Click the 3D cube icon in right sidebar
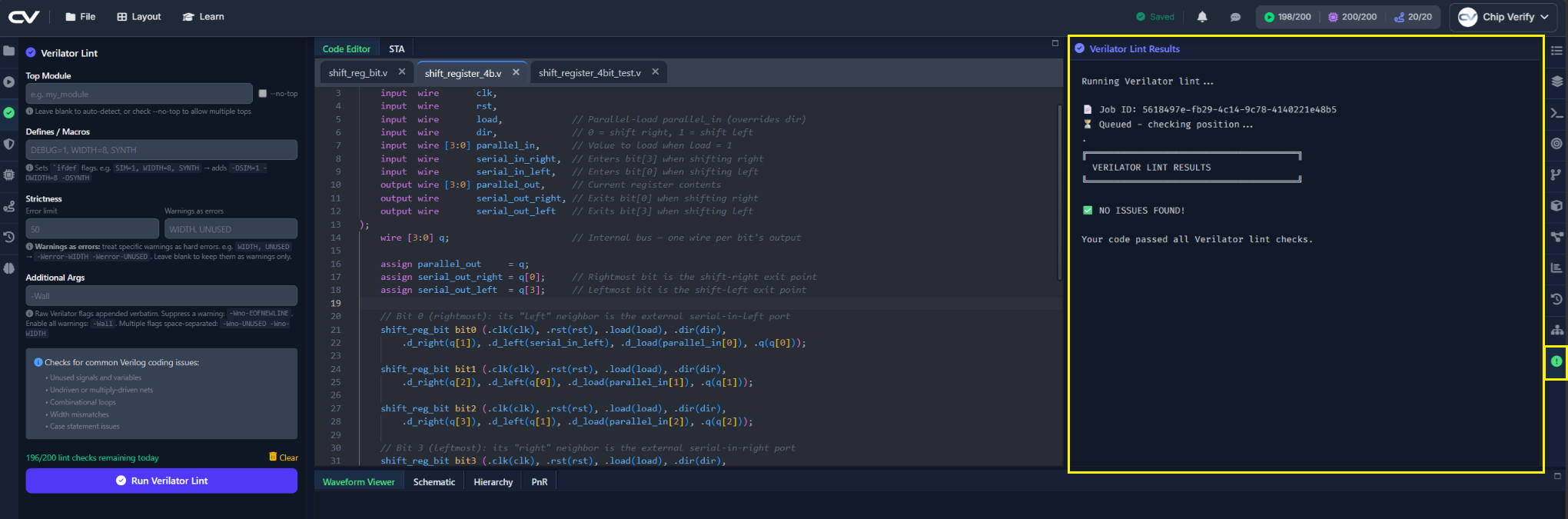1568x519 pixels. (1556, 205)
